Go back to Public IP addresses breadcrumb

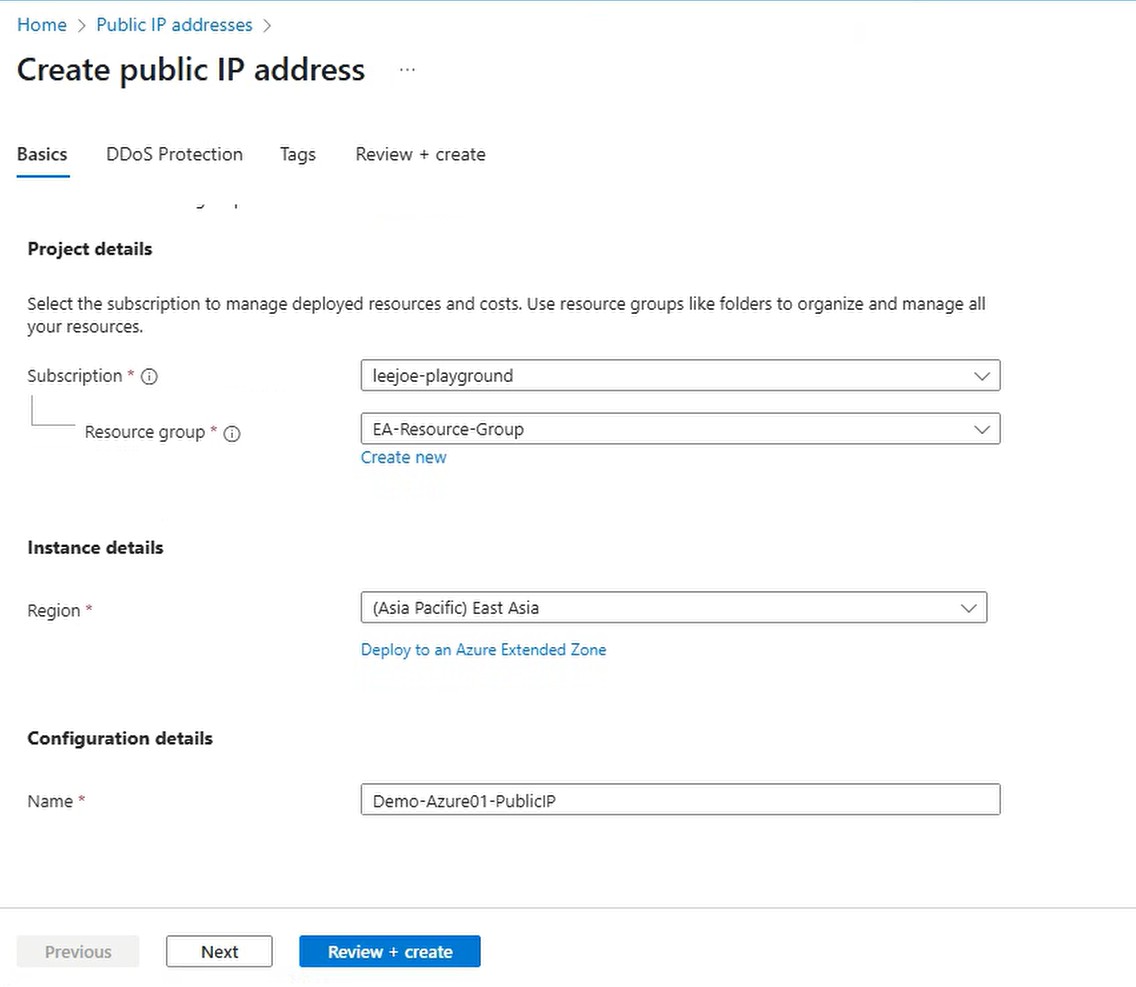tap(174, 25)
